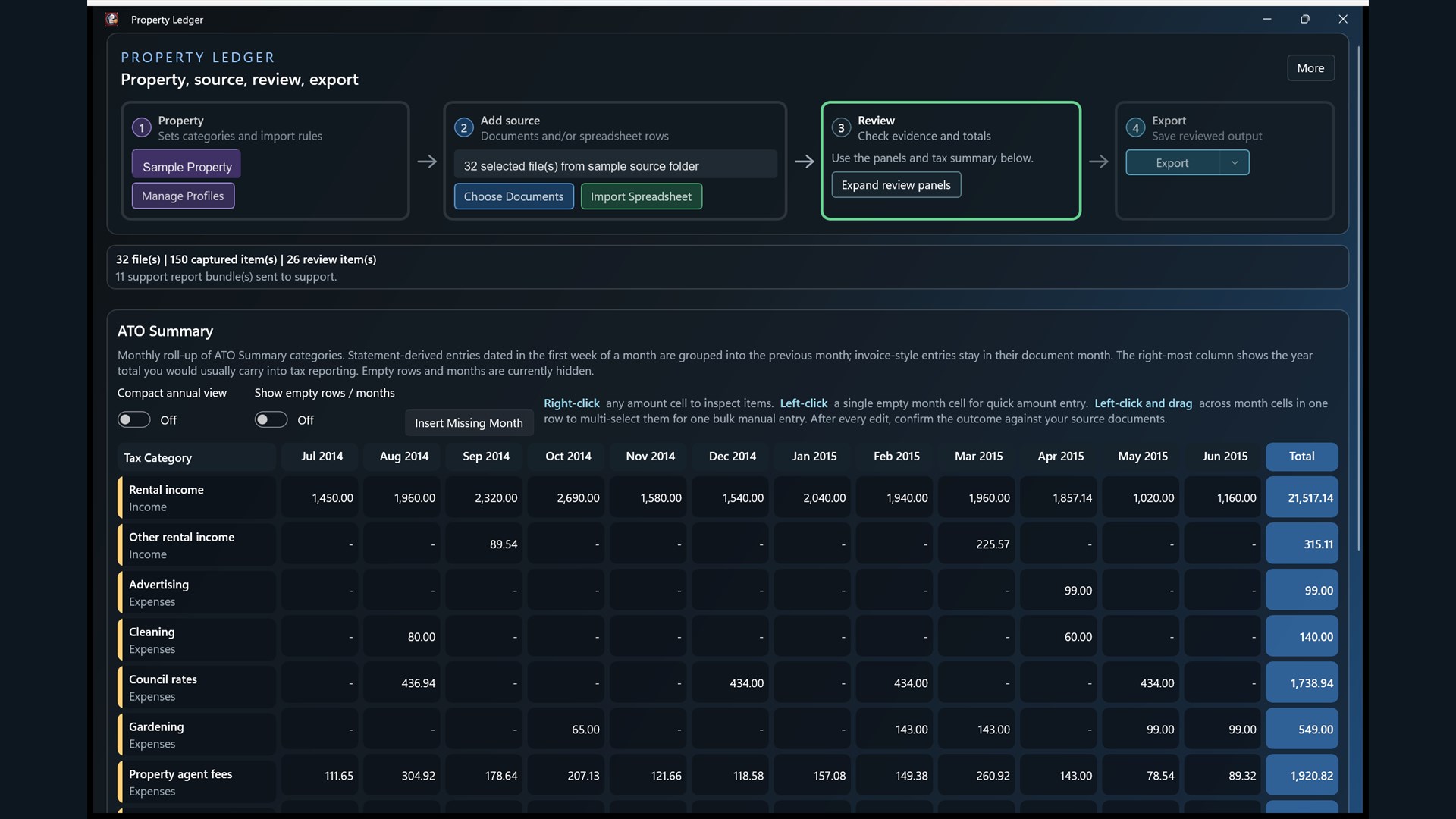
Task: Click Import Spreadsheet
Action: (641, 196)
